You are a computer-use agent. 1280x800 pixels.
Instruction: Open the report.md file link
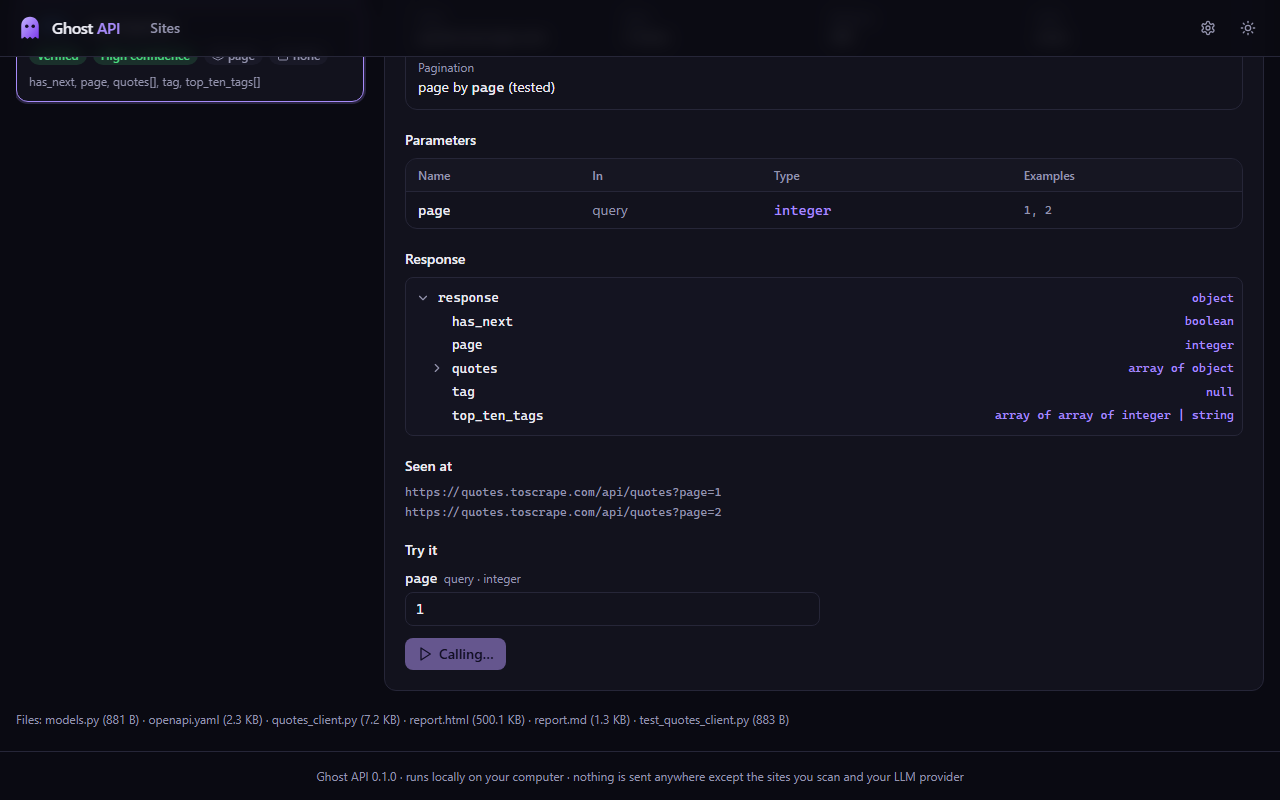tap(582, 720)
